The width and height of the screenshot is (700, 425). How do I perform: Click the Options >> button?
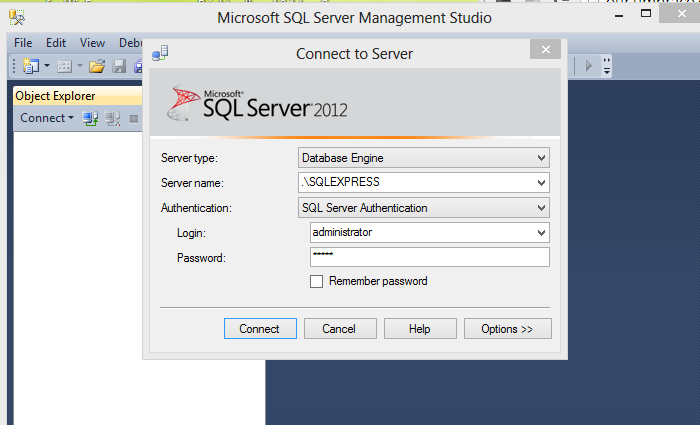coord(508,329)
